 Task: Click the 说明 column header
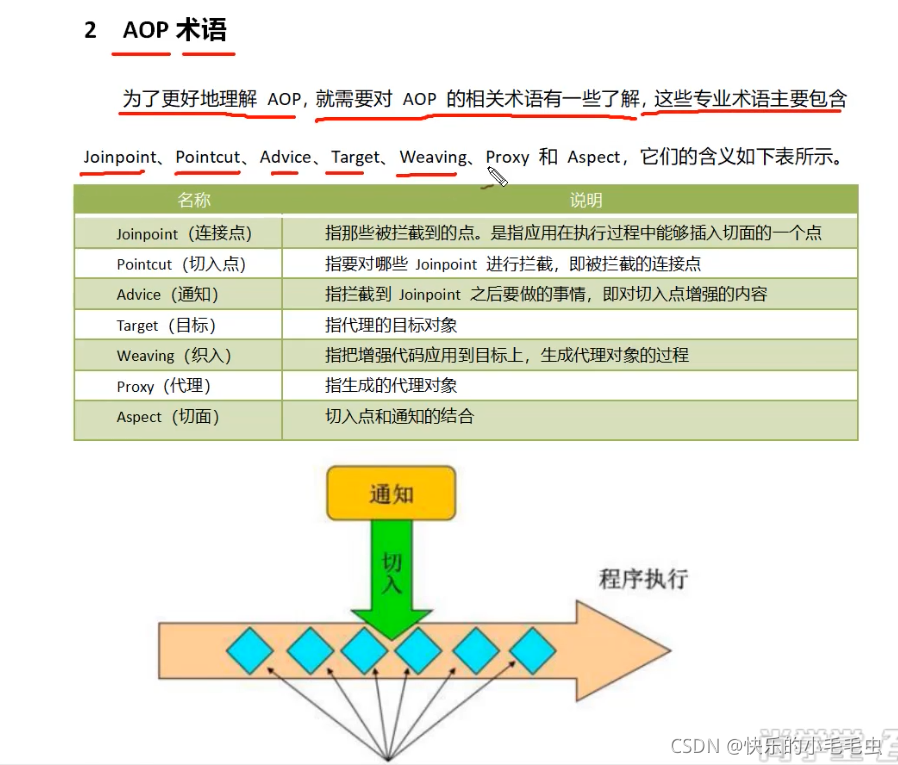(x=585, y=199)
